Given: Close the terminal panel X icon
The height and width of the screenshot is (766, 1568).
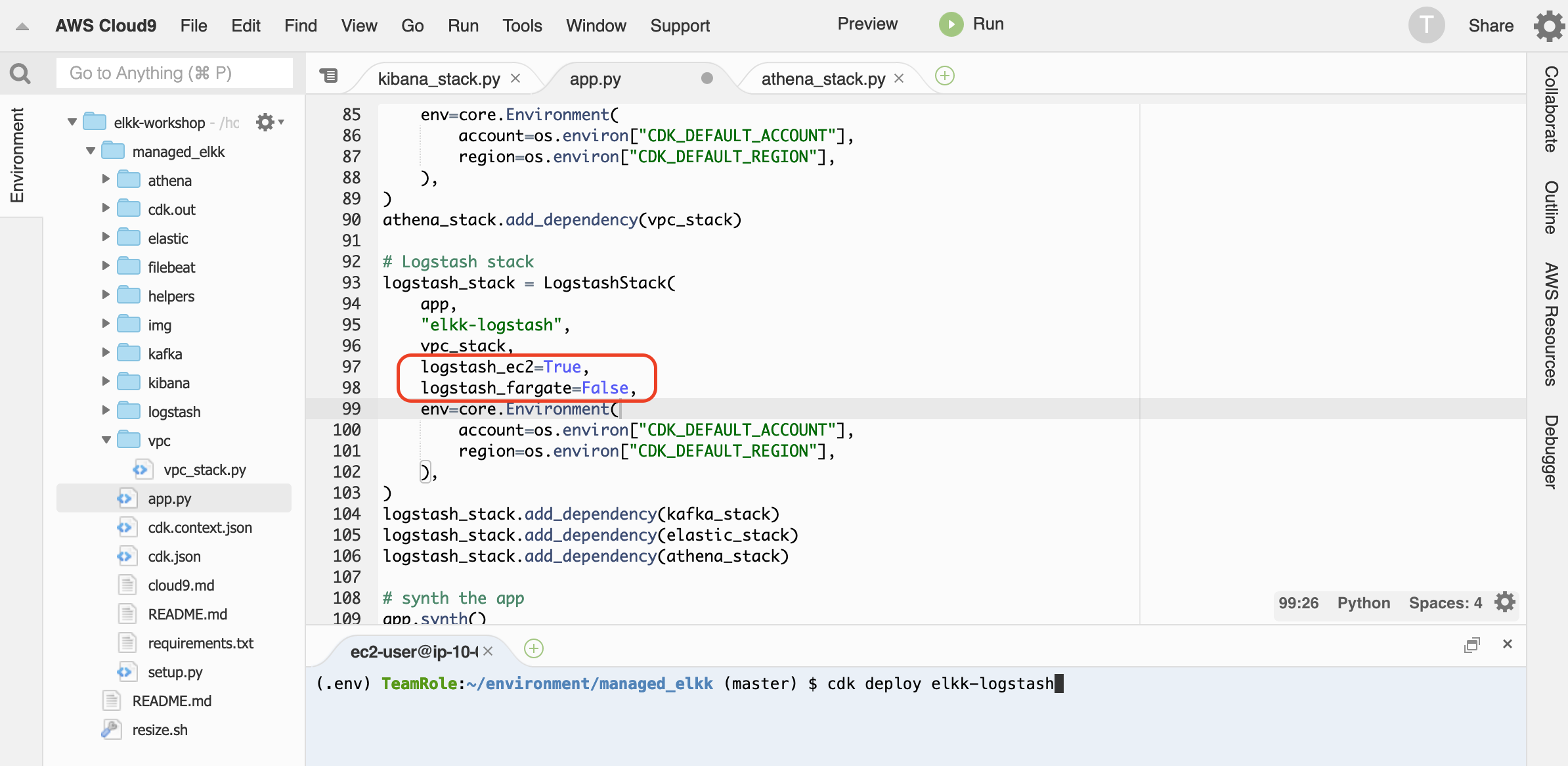Looking at the screenshot, I should pyautogui.click(x=1508, y=644).
